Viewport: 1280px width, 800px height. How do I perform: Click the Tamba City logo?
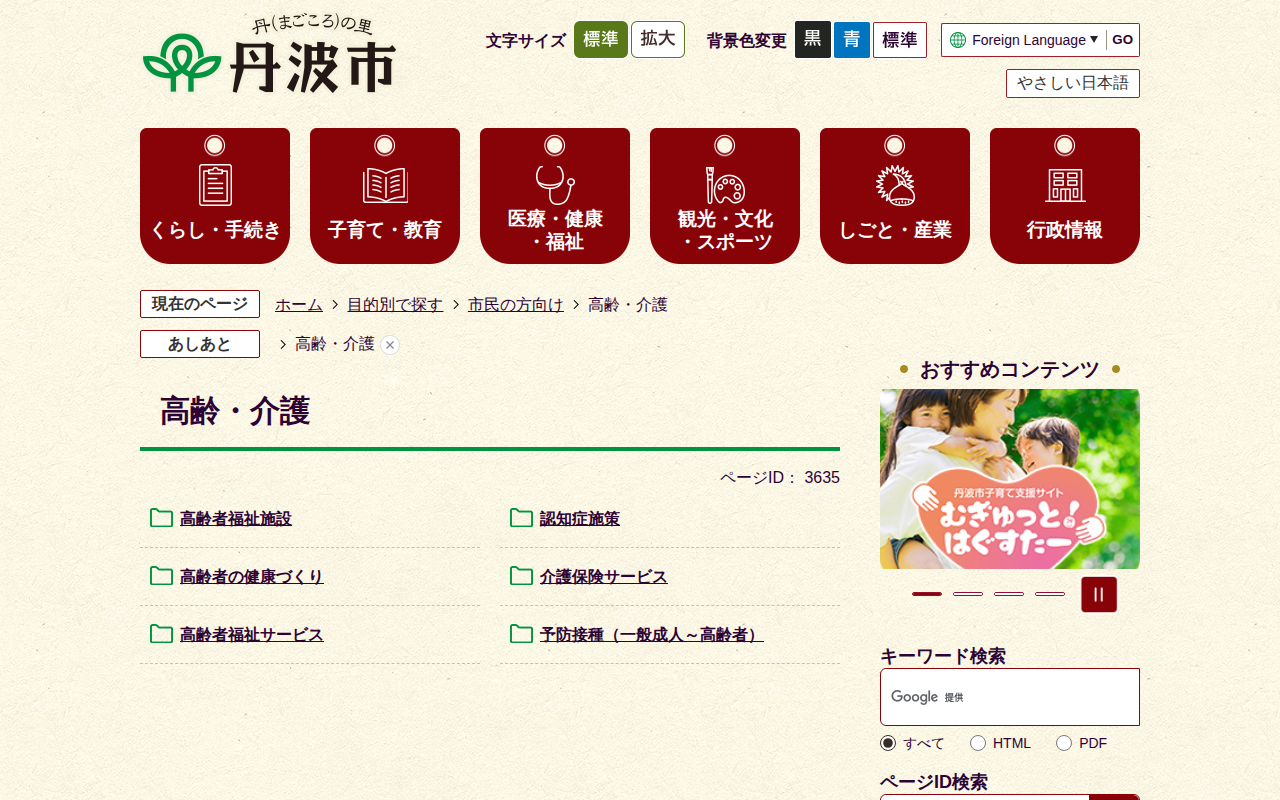(269, 54)
